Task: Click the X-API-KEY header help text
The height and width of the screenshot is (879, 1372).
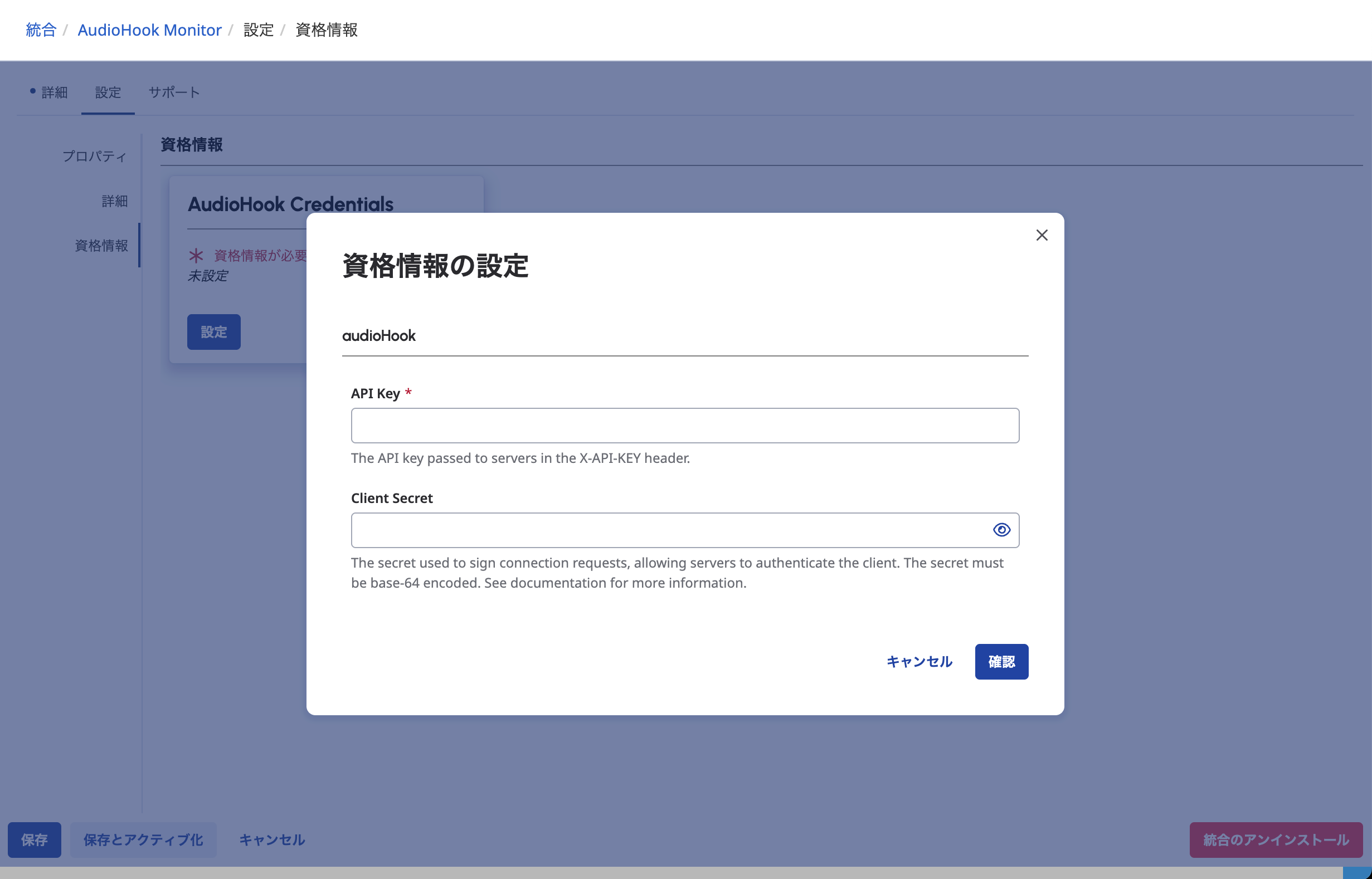Action: click(x=520, y=458)
